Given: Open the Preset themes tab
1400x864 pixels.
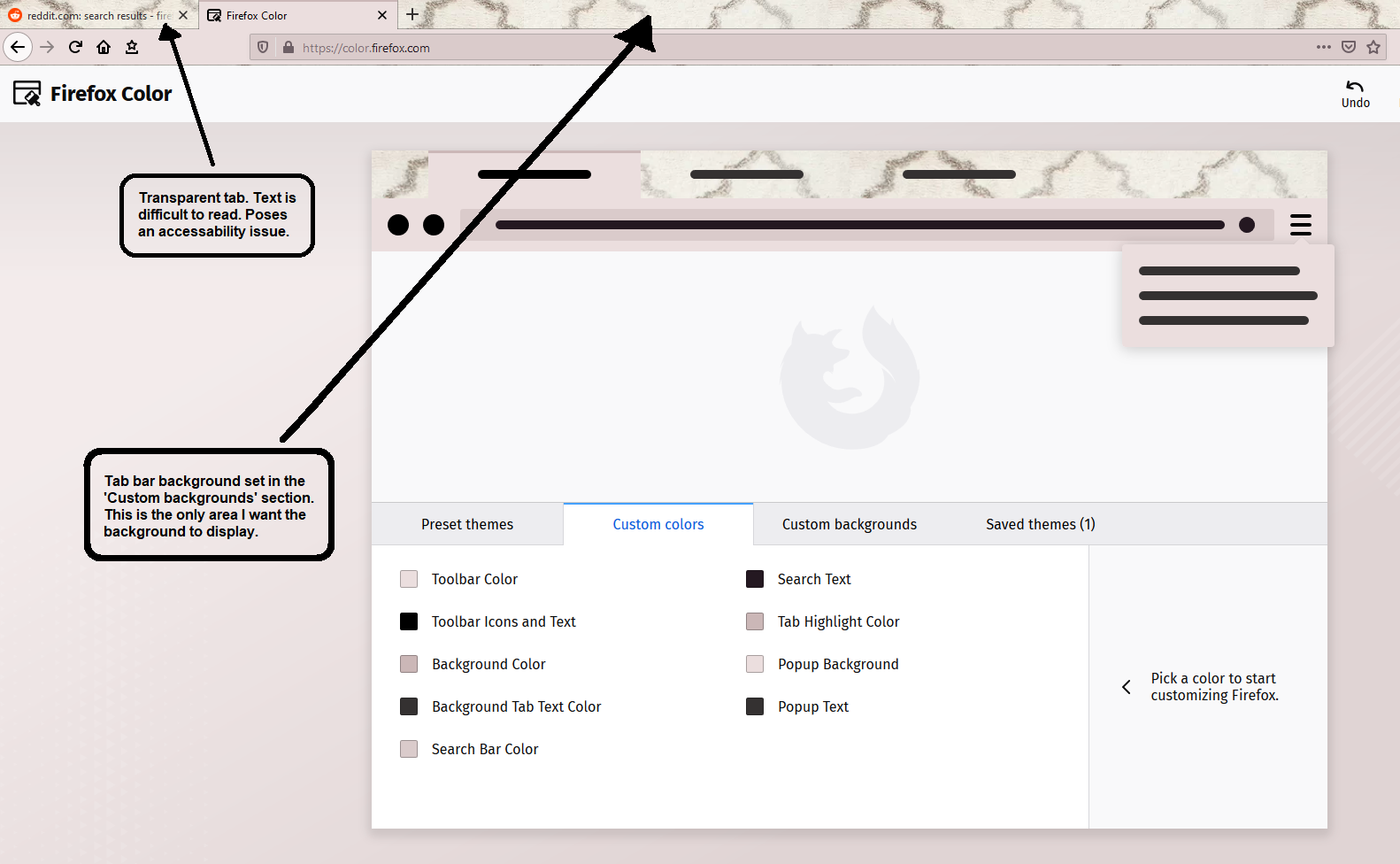Looking at the screenshot, I should click(x=467, y=524).
